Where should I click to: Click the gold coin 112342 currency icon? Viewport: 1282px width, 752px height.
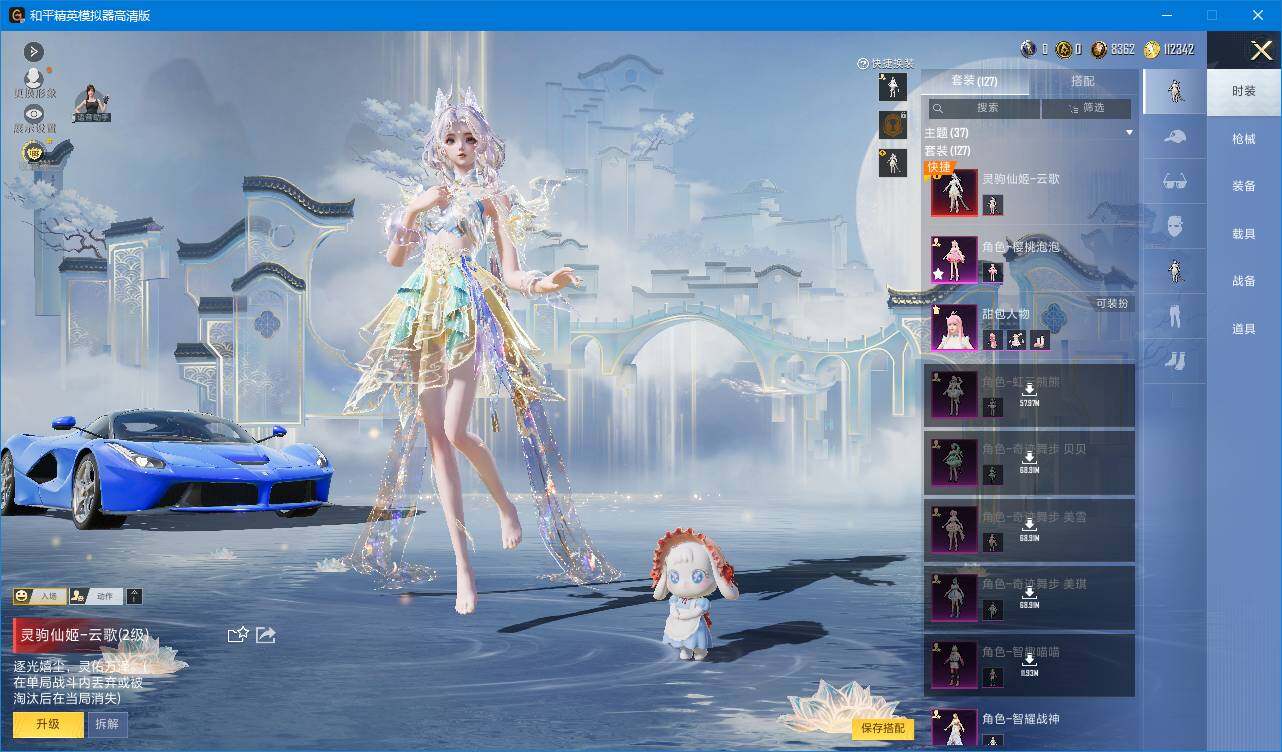click(1152, 49)
